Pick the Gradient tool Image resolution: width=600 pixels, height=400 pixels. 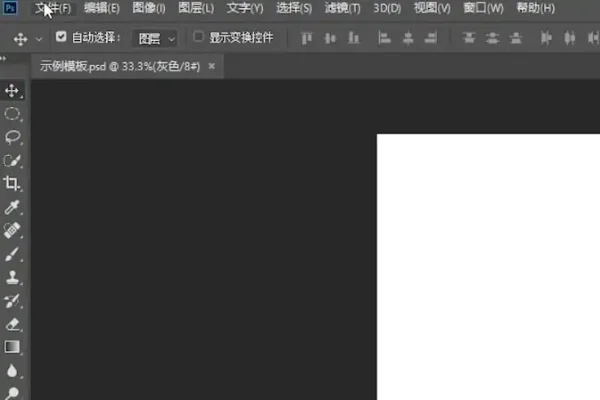coord(13,347)
